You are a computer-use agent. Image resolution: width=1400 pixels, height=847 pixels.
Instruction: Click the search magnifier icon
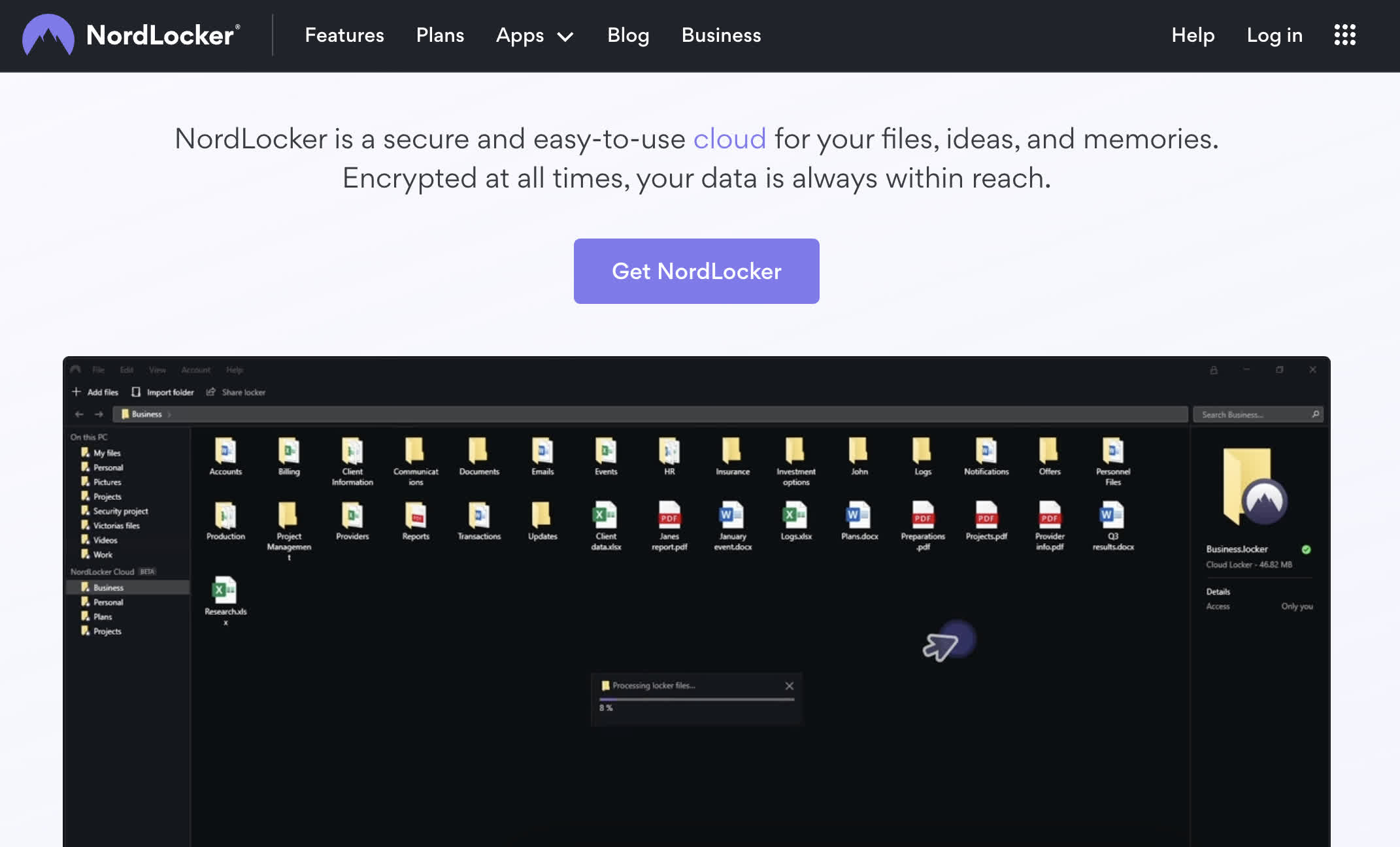point(1316,414)
